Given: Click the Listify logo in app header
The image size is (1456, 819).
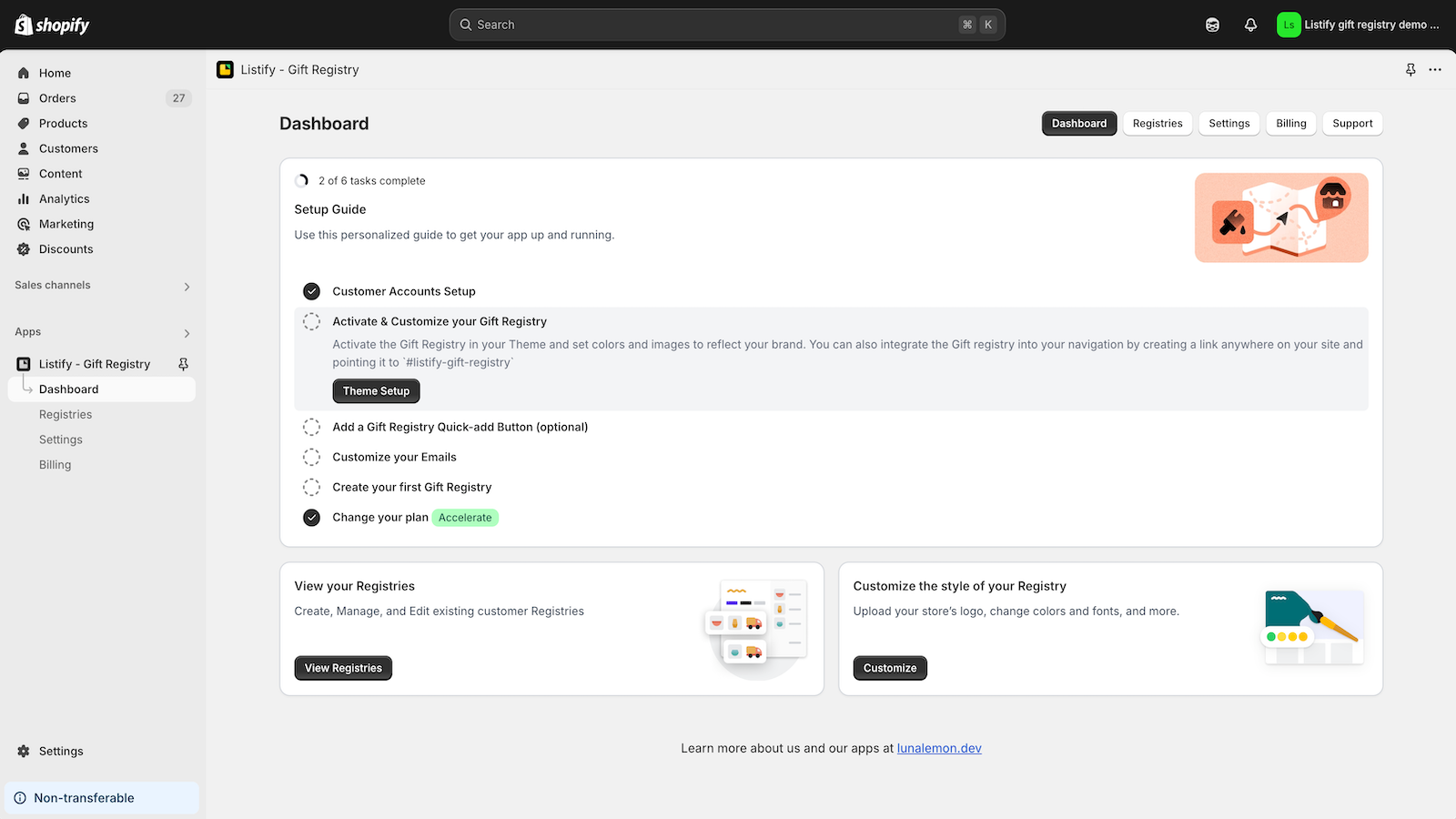Looking at the screenshot, I should pos(225,69).
